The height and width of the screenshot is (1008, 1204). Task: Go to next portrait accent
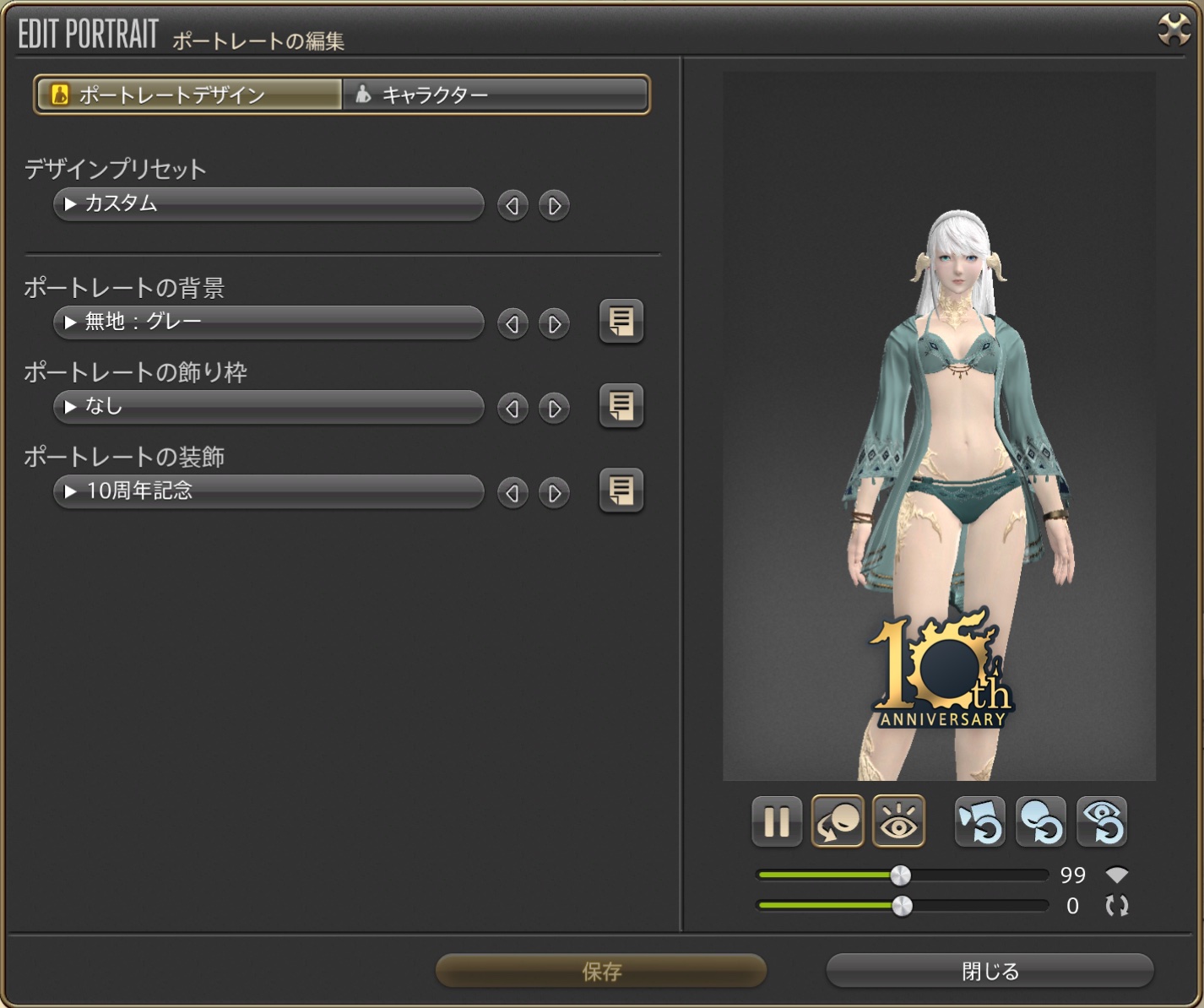click(554, 493)
